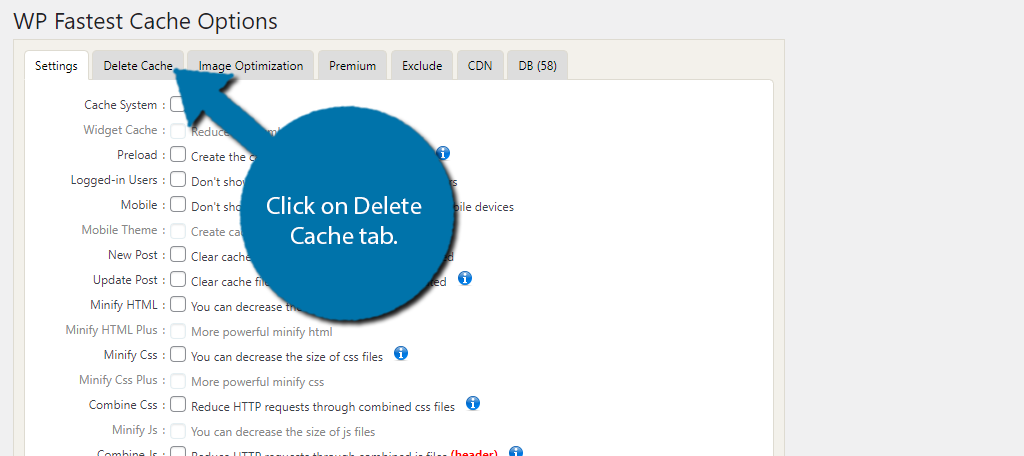This screenshot has height=456, width=1024.
Task: Click the Minify Css Plus checkbox
Action: 178,380
